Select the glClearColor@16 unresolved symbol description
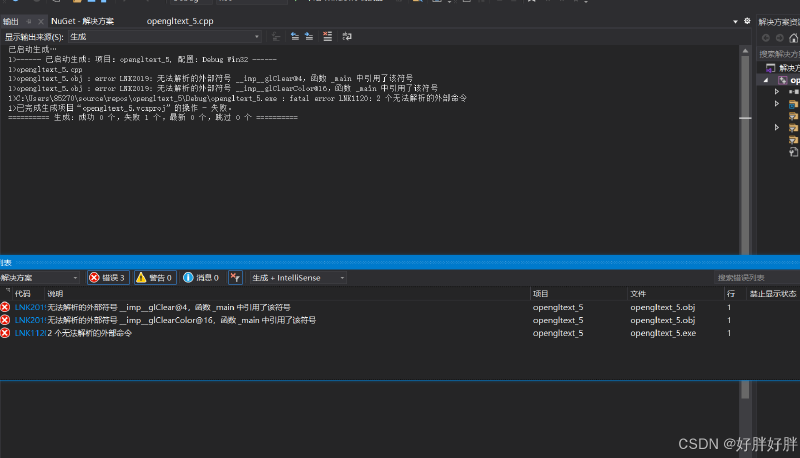The width and height of the screenshot is (800, 458). tap(182, 320)
